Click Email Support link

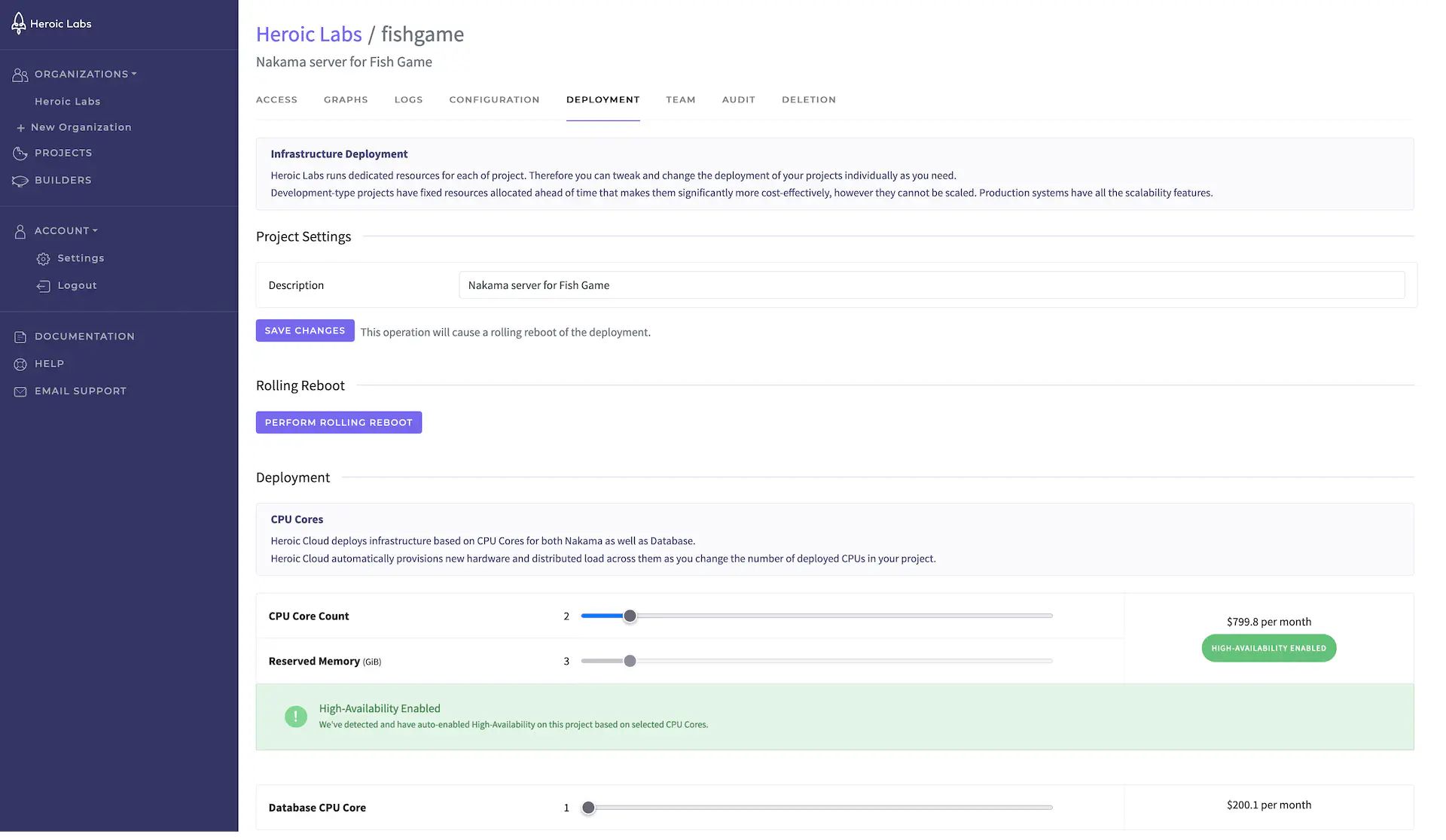tap(81, 391)
